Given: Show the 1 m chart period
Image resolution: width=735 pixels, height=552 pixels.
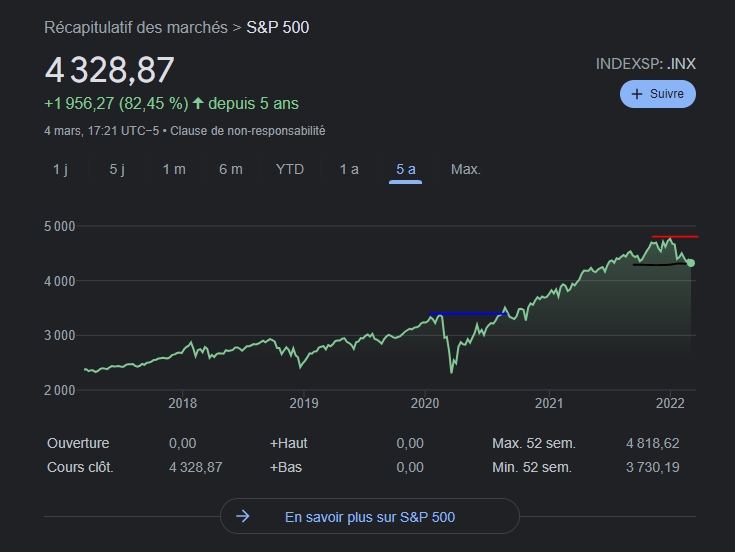Looking at the screenshot, I should point(174,169).
